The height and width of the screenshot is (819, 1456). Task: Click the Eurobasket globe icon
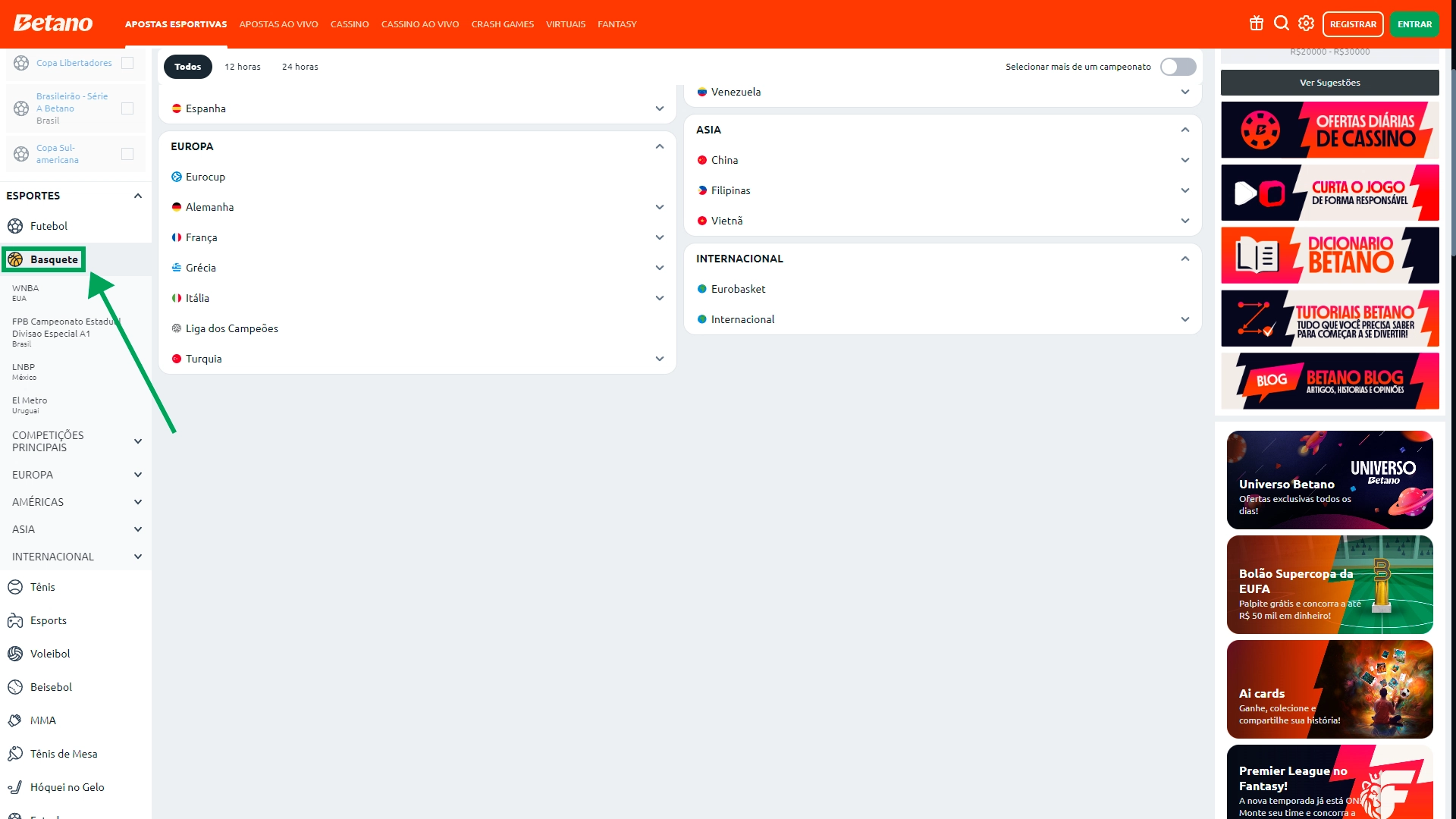[702, 289]
